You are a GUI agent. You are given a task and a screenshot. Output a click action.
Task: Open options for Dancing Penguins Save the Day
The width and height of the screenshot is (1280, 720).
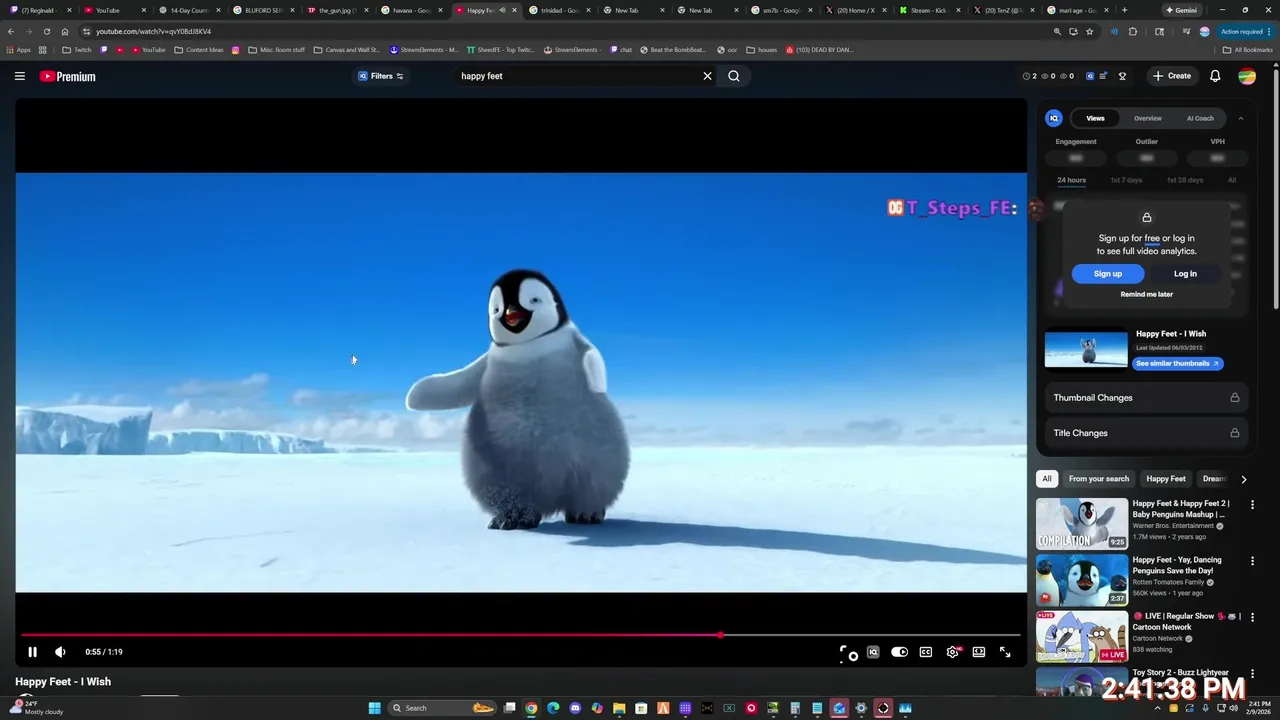(x=1252, y=561)
